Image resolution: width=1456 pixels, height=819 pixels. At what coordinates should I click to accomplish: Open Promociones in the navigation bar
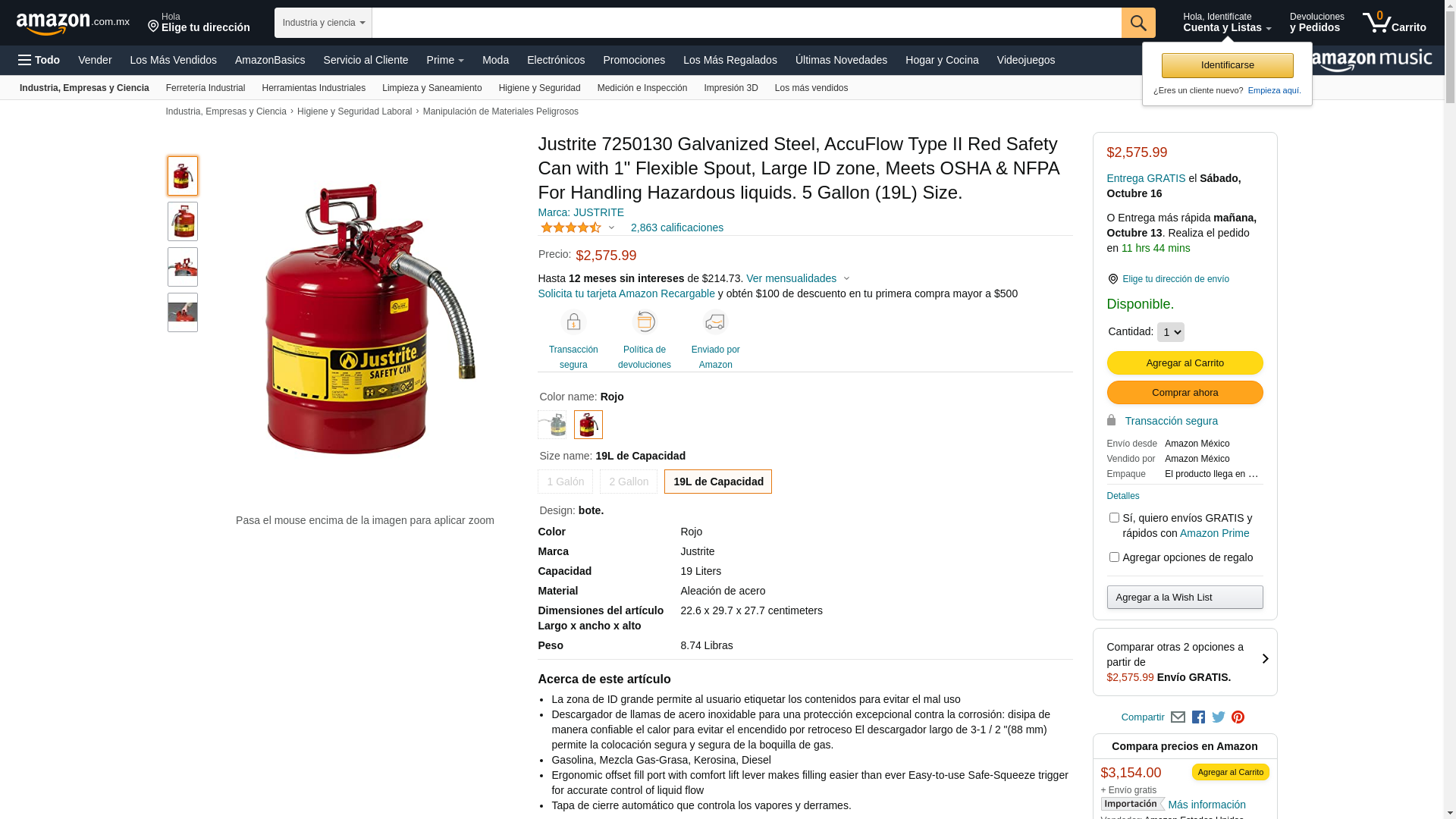click(x=634, y=60)
